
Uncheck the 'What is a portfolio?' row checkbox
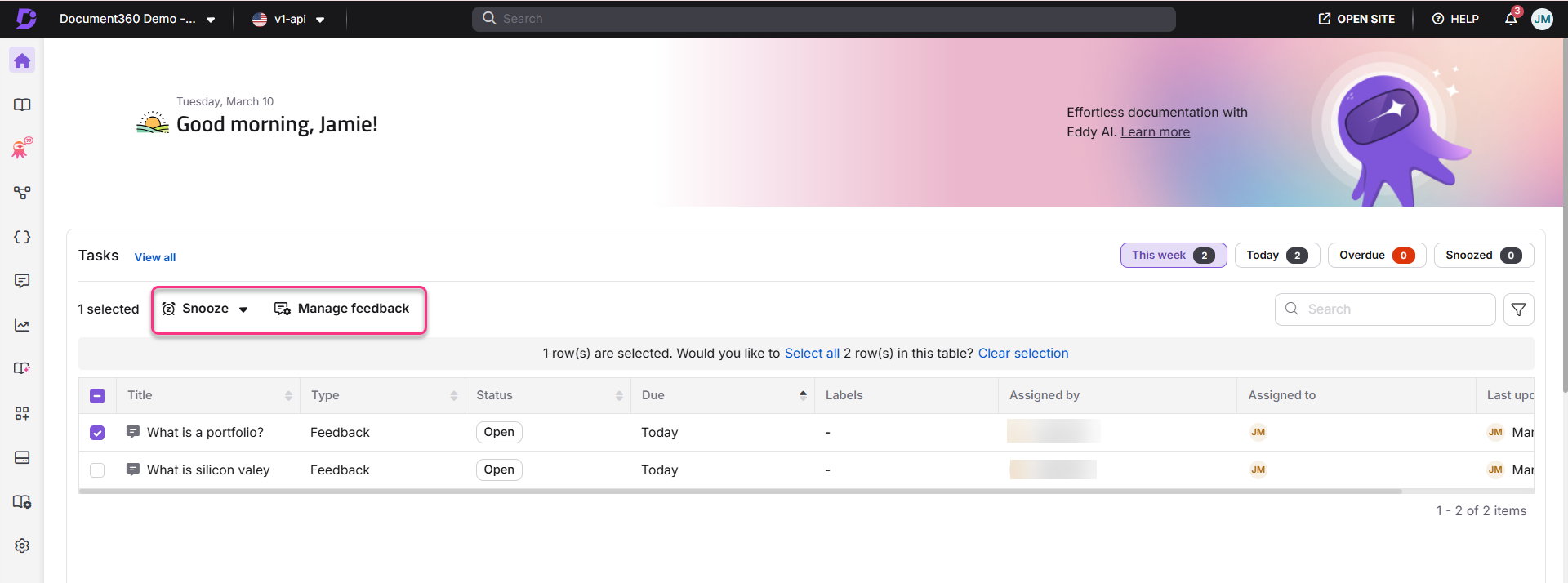click(x=97, y=433)
